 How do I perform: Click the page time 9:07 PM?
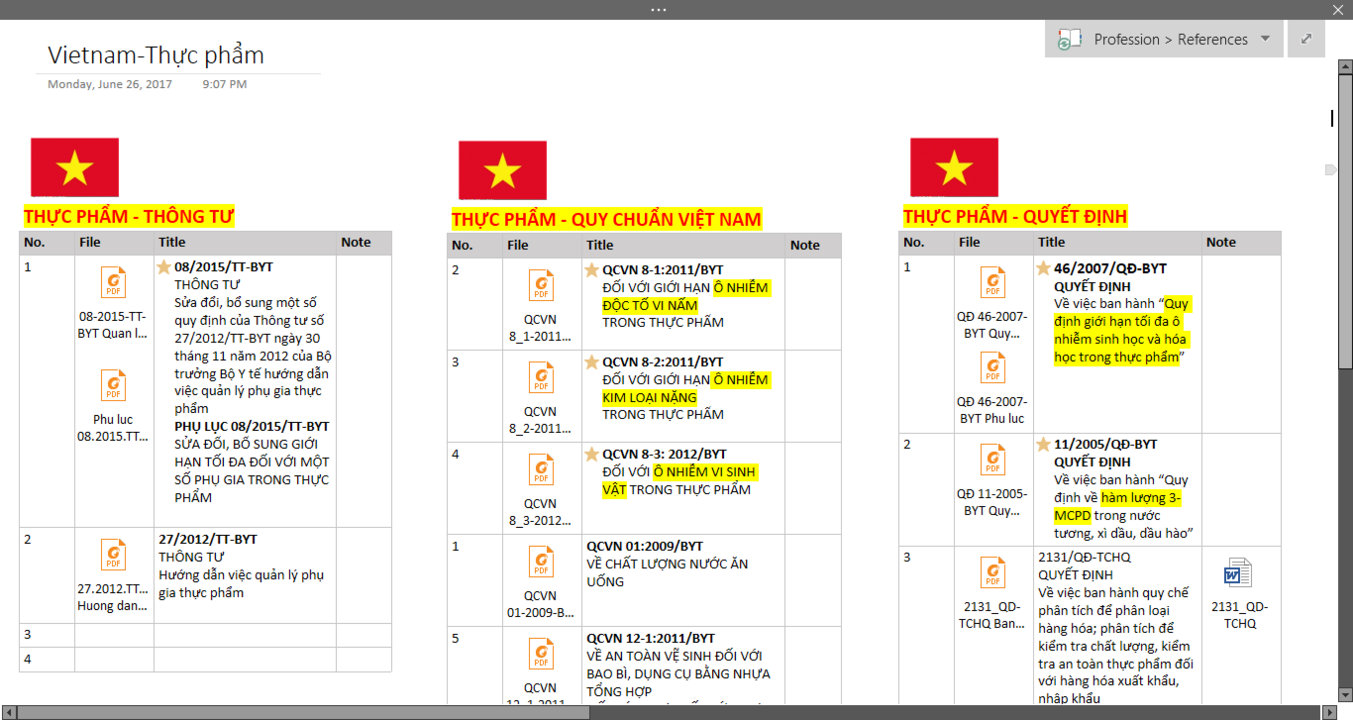point(225,84)
